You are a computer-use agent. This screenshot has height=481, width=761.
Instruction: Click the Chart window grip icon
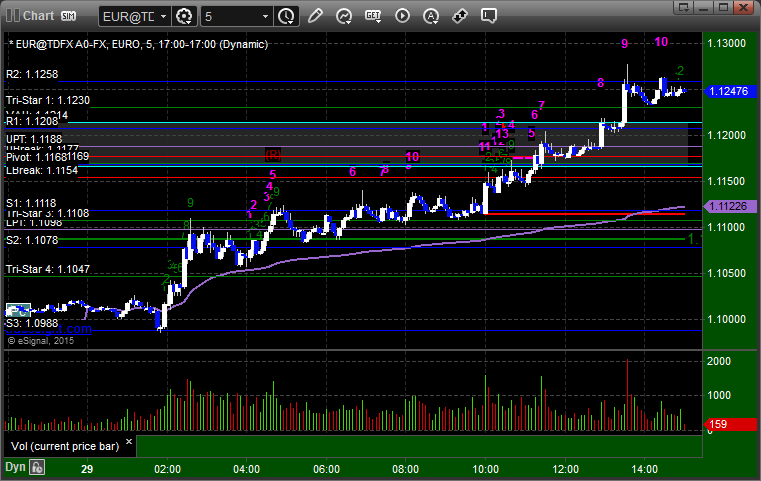pos(13,16)
